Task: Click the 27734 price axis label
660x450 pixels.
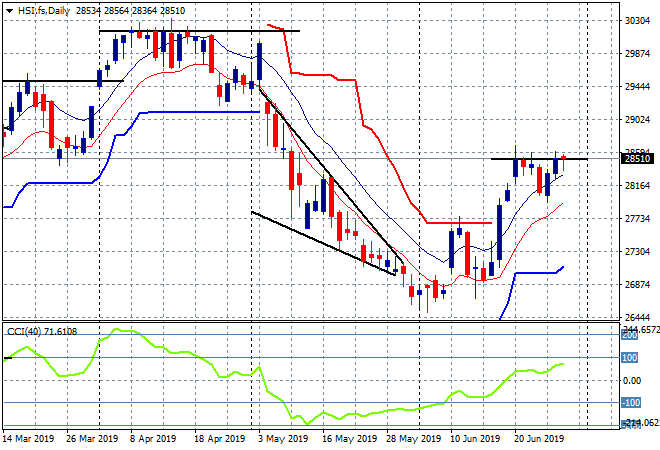Action: click(x=638, y=218)
